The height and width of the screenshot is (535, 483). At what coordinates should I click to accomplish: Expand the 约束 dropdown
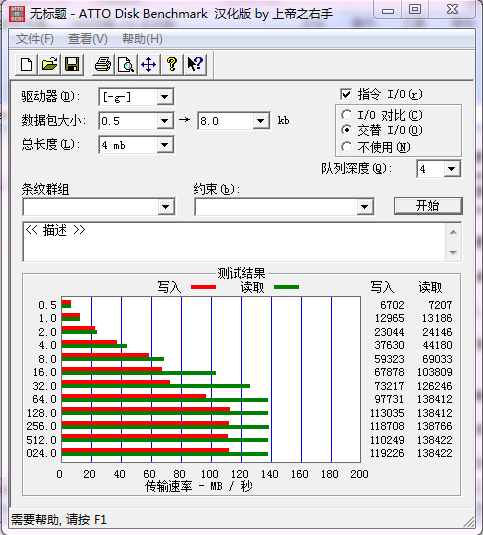pos(365,207)
